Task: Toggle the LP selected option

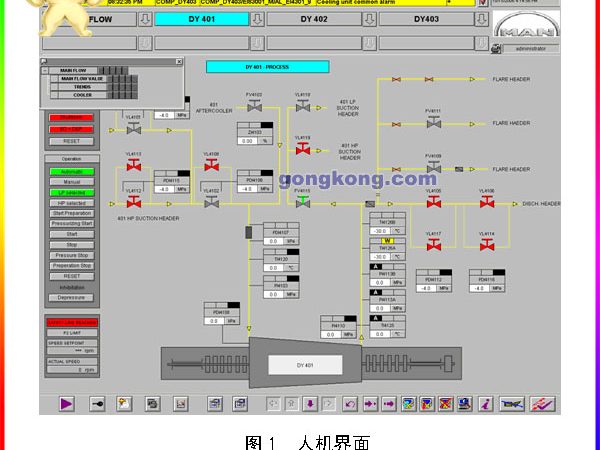Action: [x=71, y=192]
